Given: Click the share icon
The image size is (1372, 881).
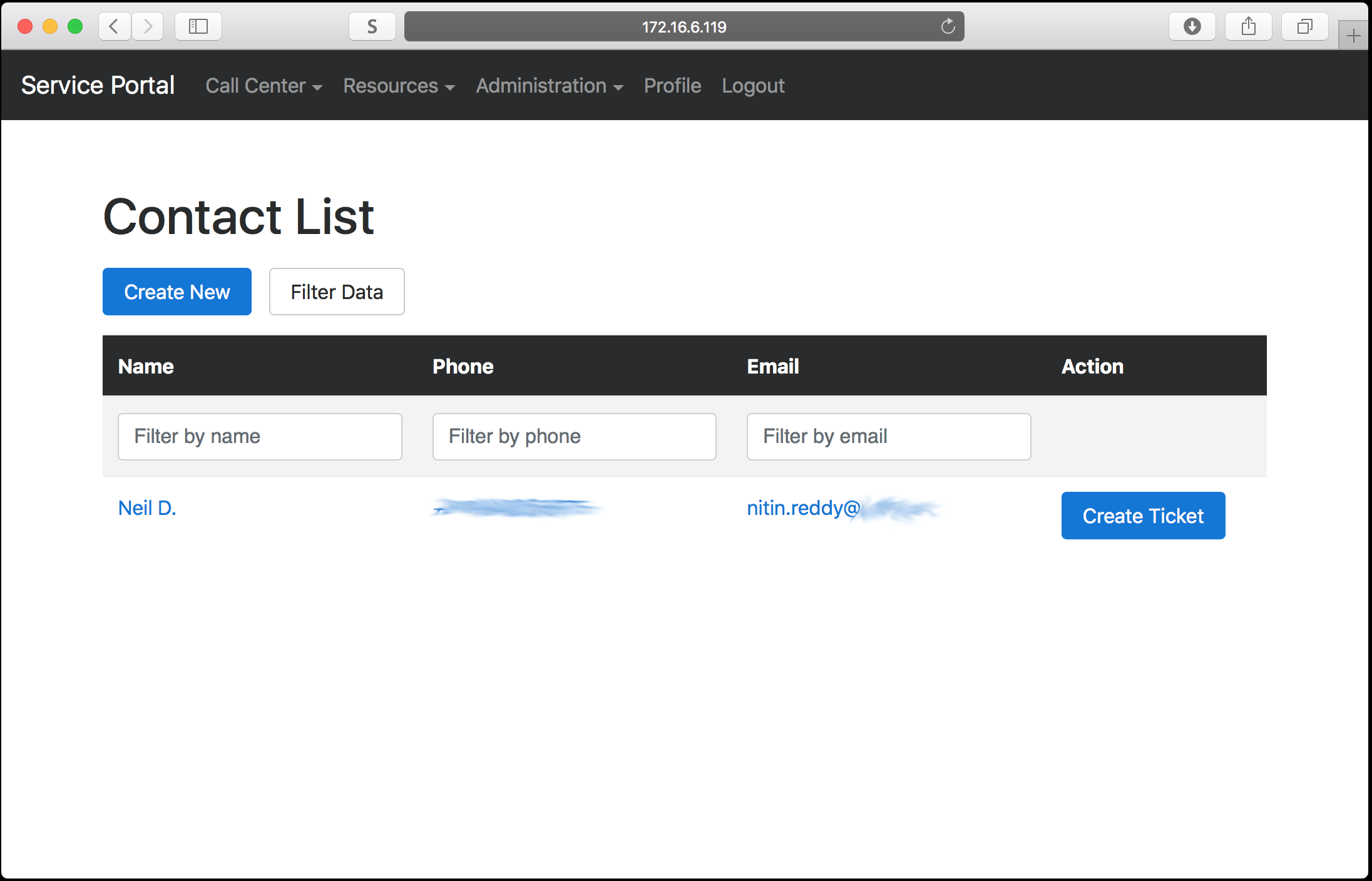Looking at the screenshot, I should click(x=1248, y=26).
